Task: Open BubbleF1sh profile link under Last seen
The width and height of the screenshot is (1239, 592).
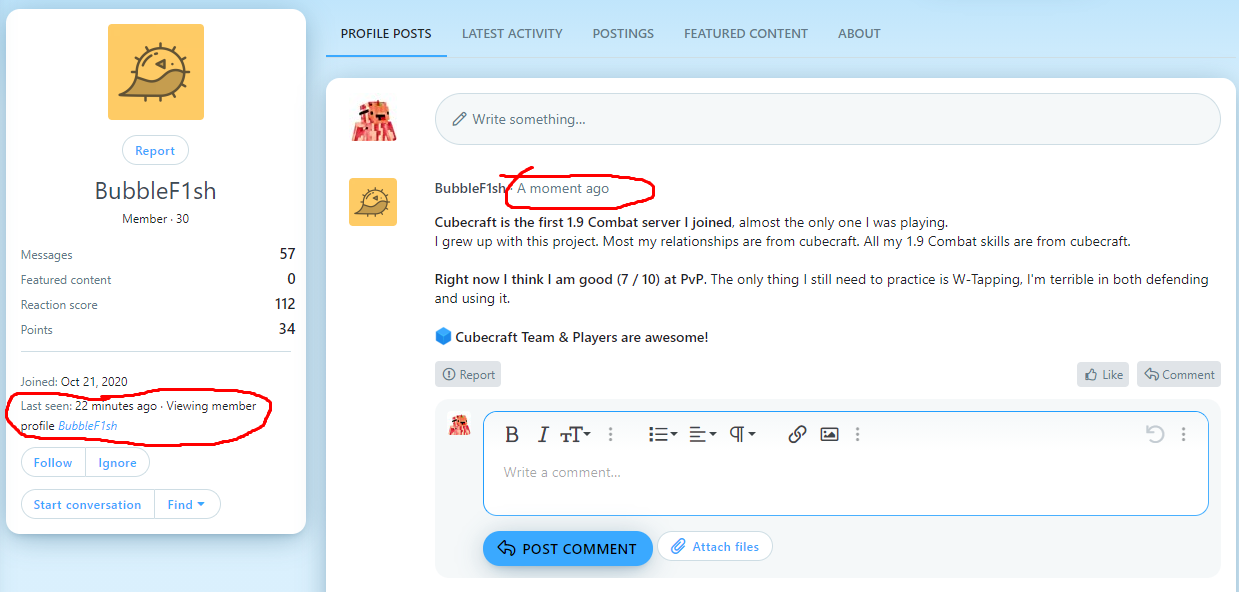Action: pyautogui.click(x=87, y=426)
